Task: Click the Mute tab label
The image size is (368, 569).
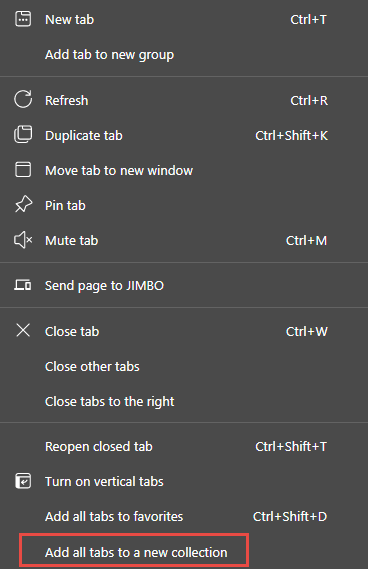Action: [71, 241]
